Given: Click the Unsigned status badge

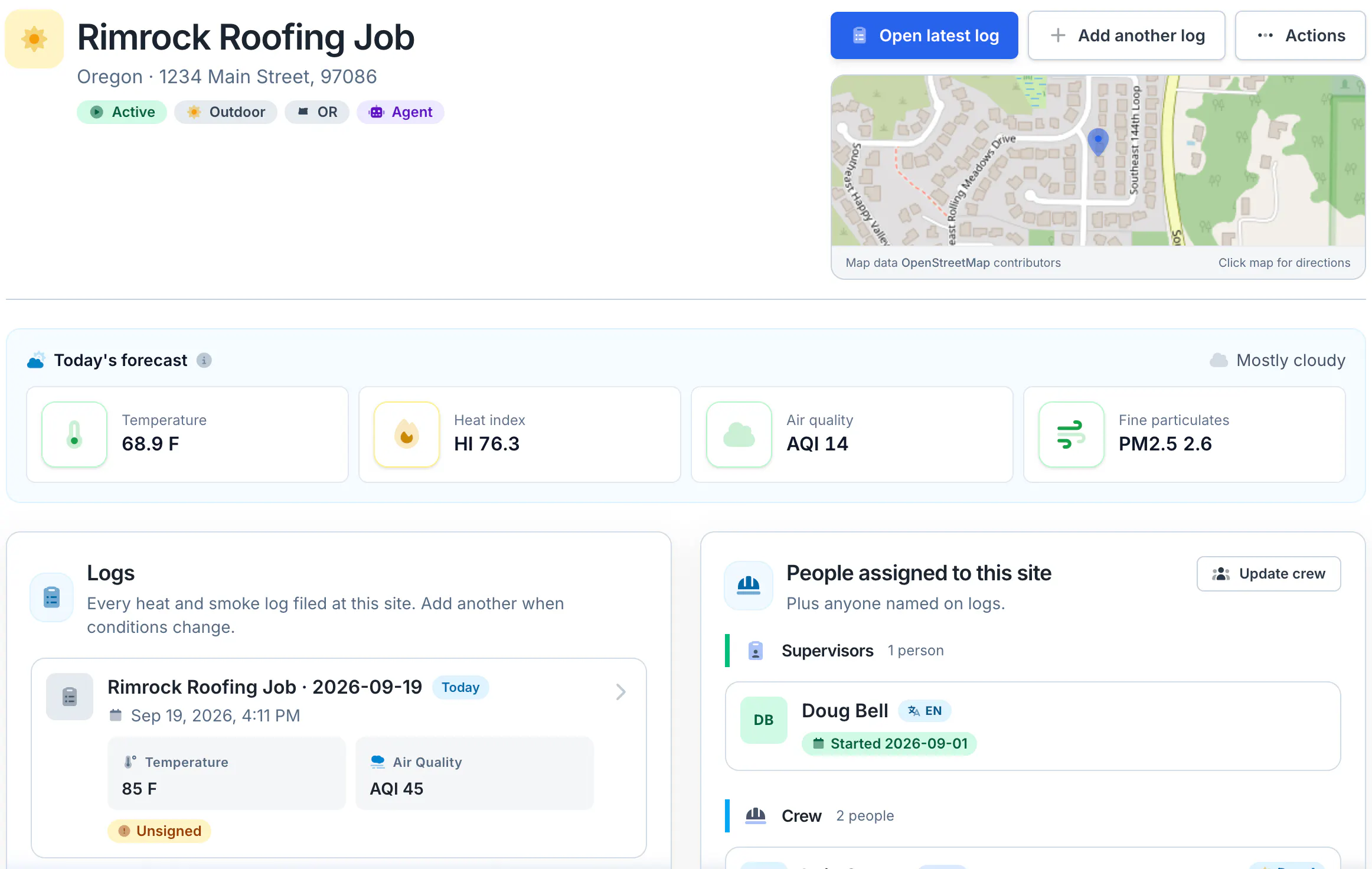Looking at the screenshot, I should pyautogui.click(x=159, y=831).
